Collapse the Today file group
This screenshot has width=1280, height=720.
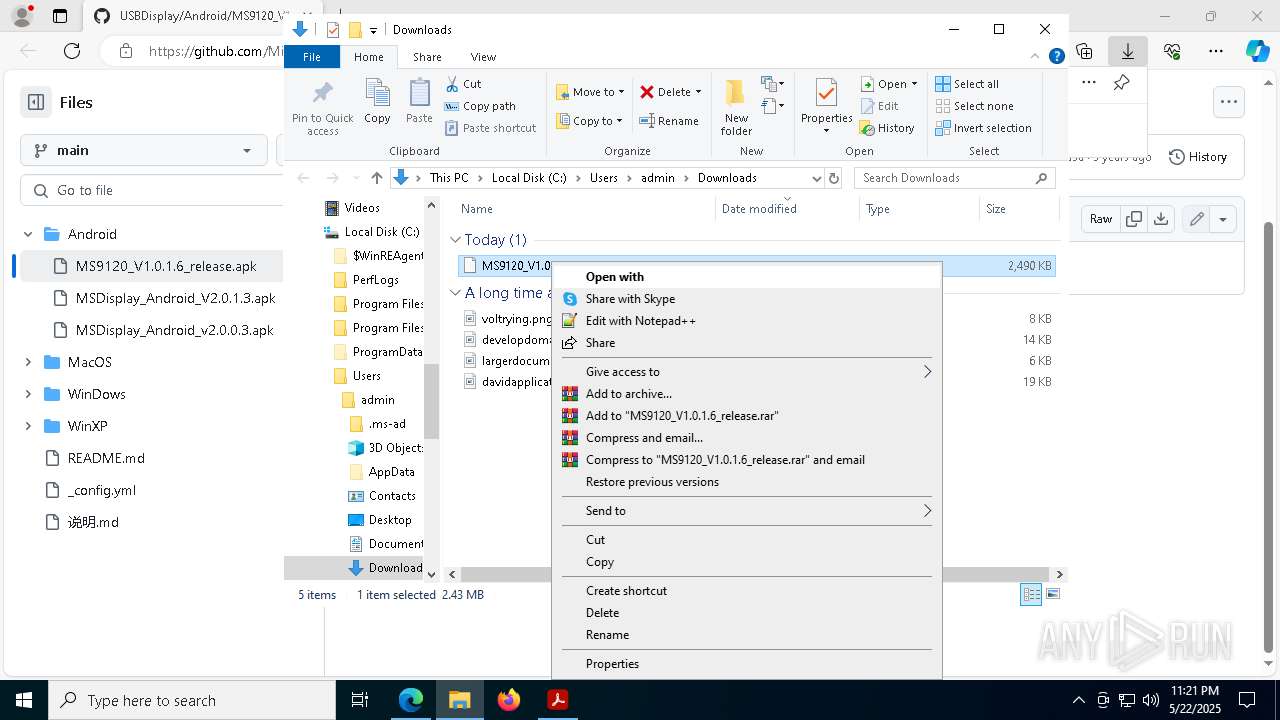(455, 240)
